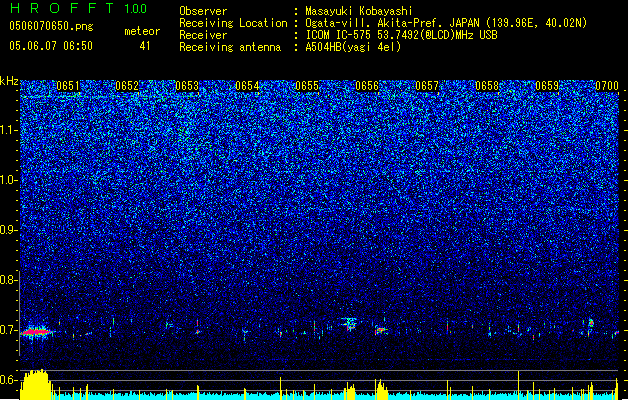Click the 0.8 kHz axis label
629x400 pixels.
[9, 280]
